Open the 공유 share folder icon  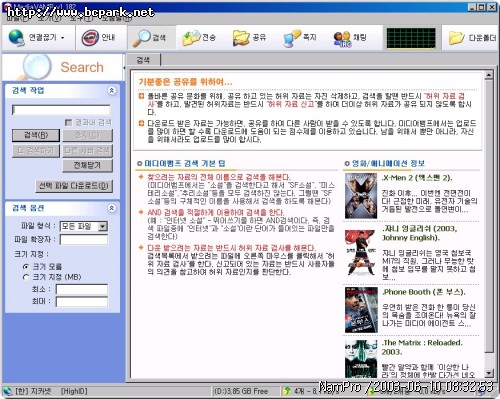241,38
